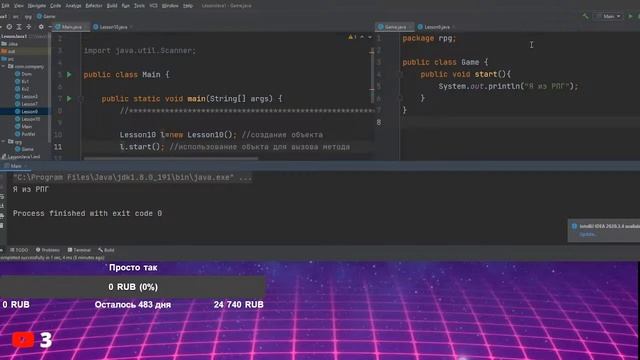The image size is (640, 360).
Task: Open the Build tool window
Action: (x=106, y=250)
